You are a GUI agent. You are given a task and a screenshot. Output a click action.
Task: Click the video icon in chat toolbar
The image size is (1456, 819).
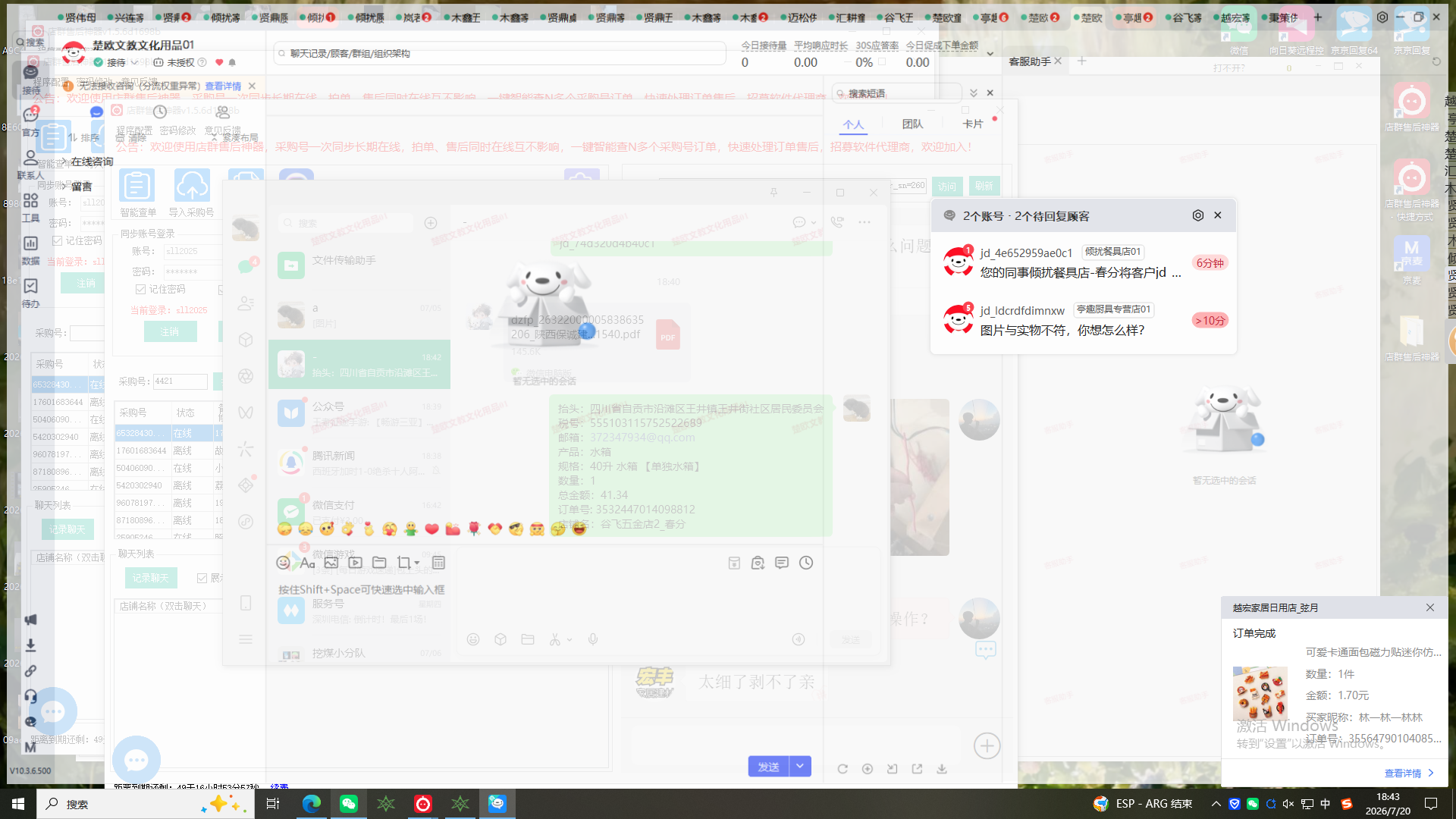pyautogui.click(x=356, y=563)
